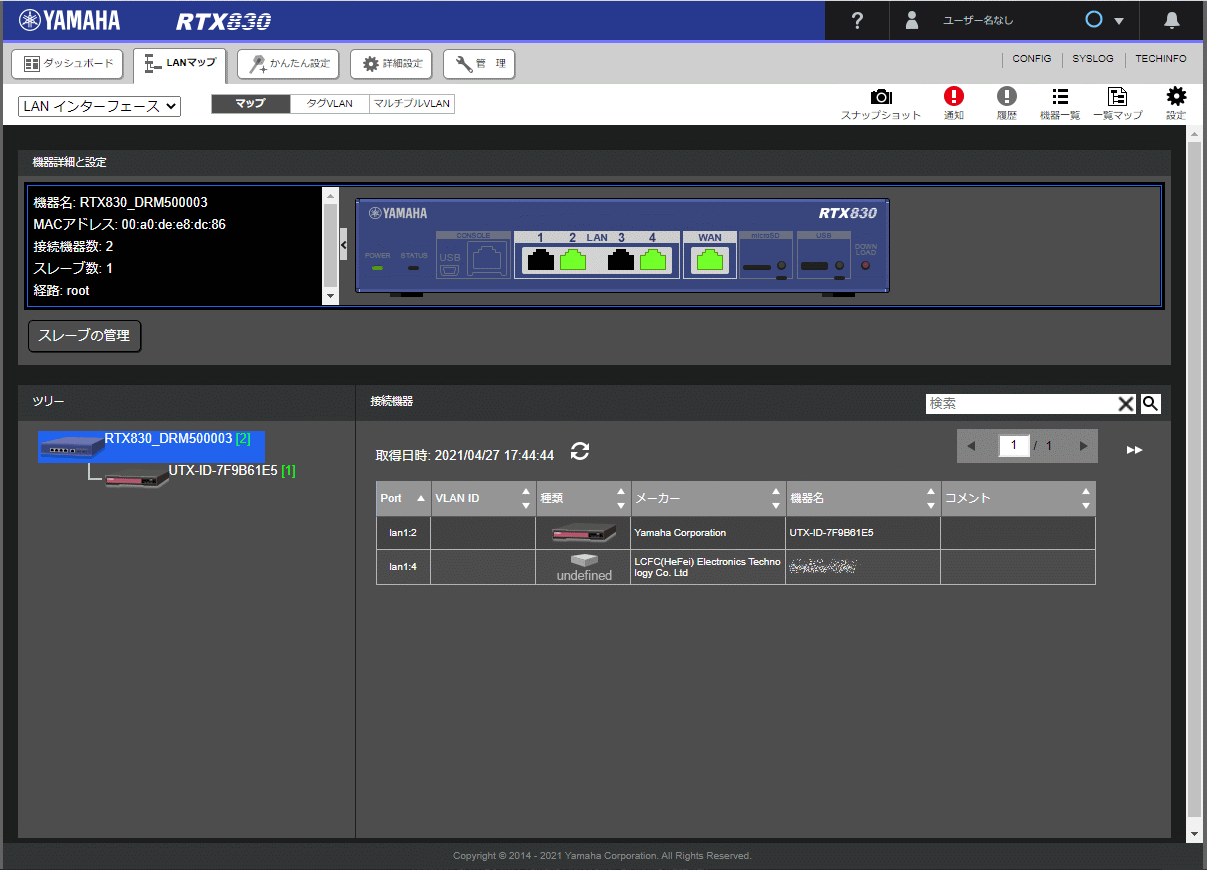Collapse the device details side panel arrow

point(344,243)
